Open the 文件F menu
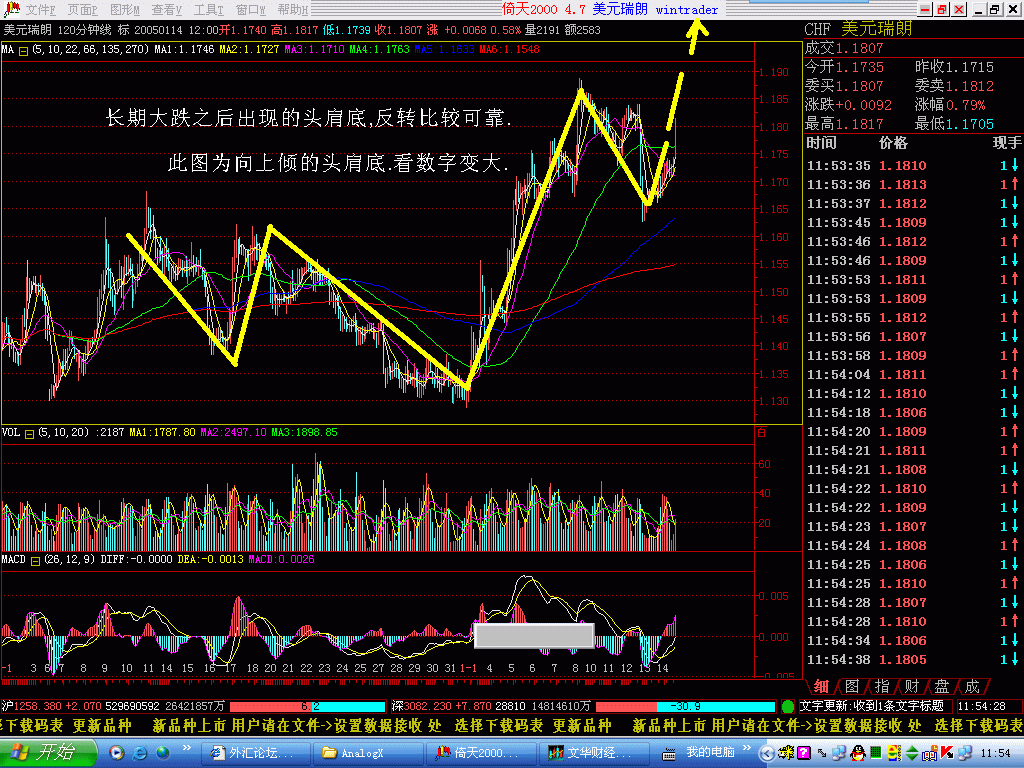This screenshot has width=1024, height=768. click(x=40, y=10)
